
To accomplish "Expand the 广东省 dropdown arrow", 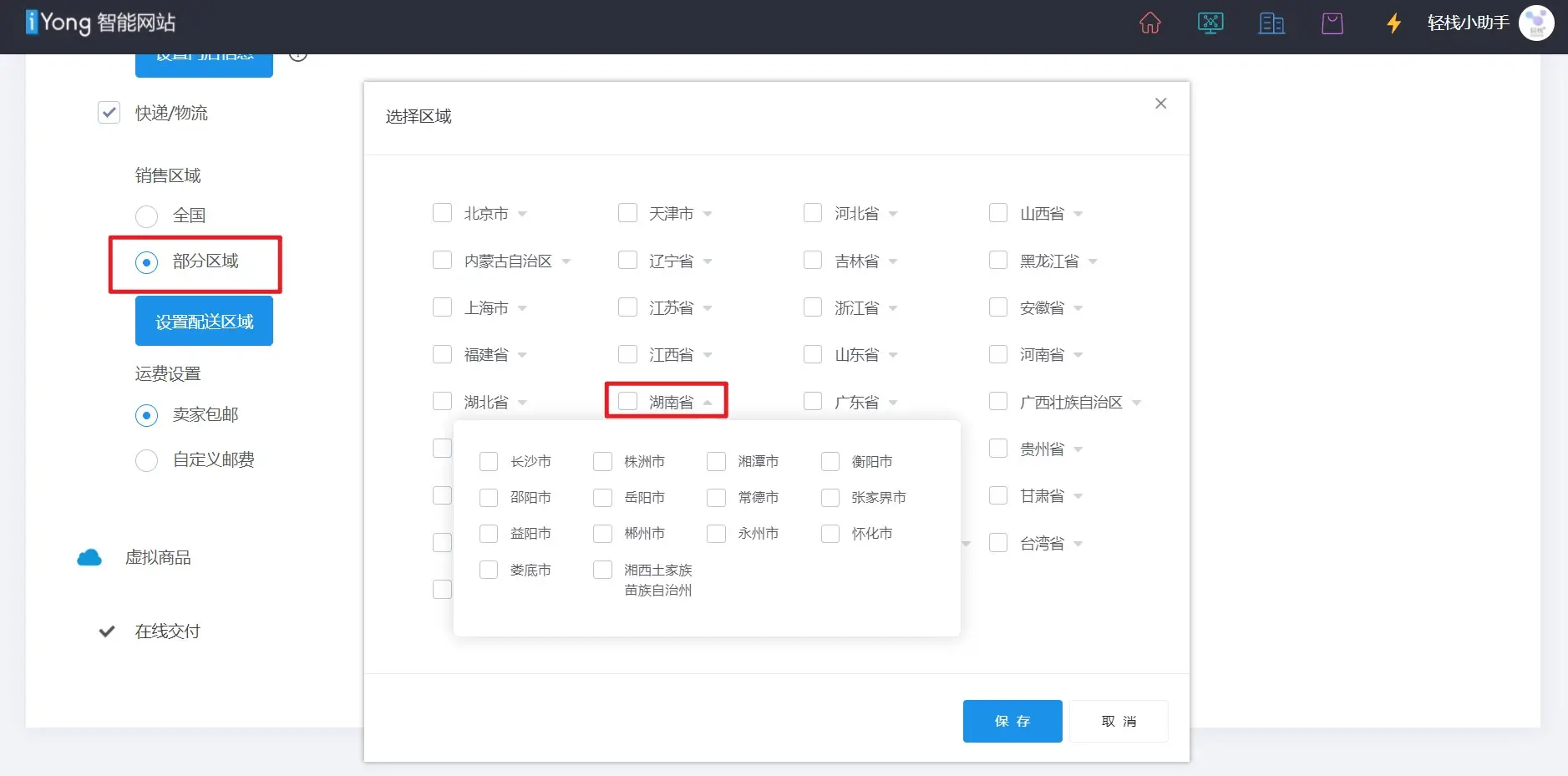I will (893, 403).
